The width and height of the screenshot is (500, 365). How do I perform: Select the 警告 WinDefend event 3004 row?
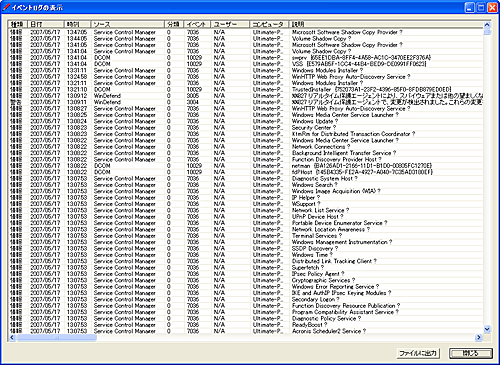246,102
